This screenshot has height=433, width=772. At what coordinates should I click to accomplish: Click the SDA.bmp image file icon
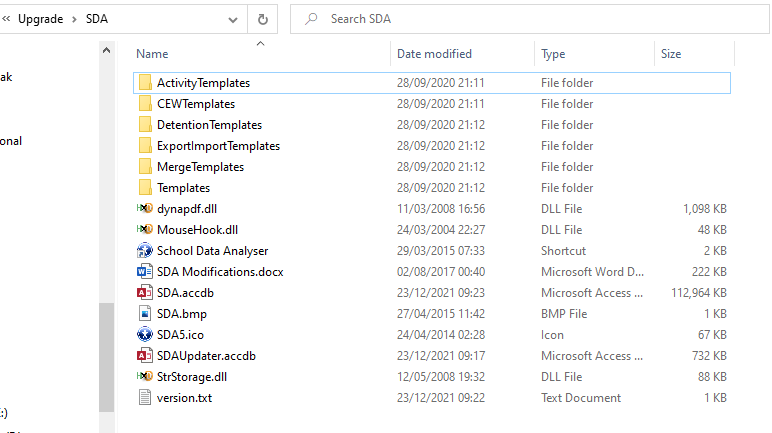point(144,313)
